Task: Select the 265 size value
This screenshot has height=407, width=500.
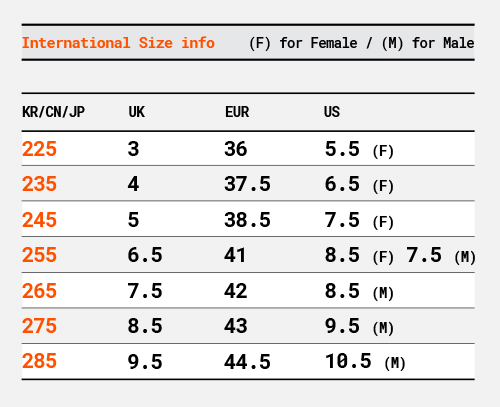Action: pyautogui.click(x=39, y=291)
